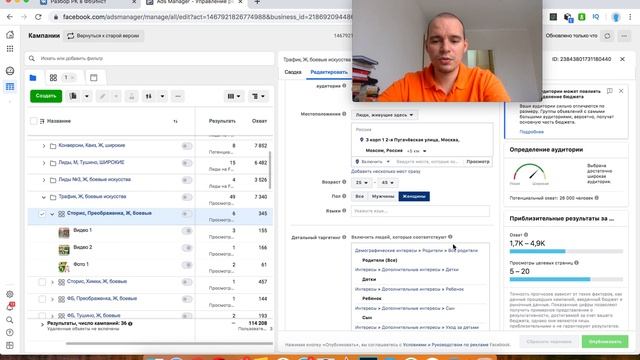The image size is (640, 360).
Task: Click the Языки input field
Action: coord(420,211)
